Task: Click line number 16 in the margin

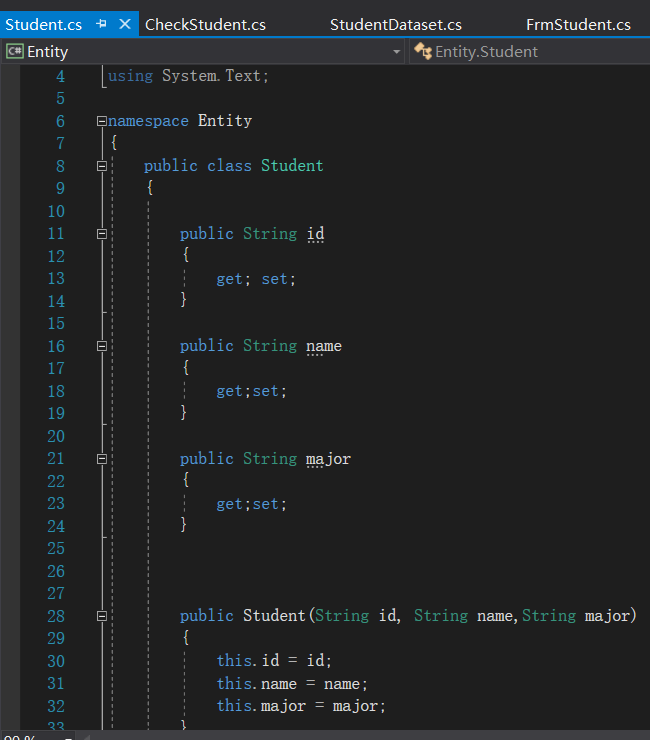Action: click(56, 346)
